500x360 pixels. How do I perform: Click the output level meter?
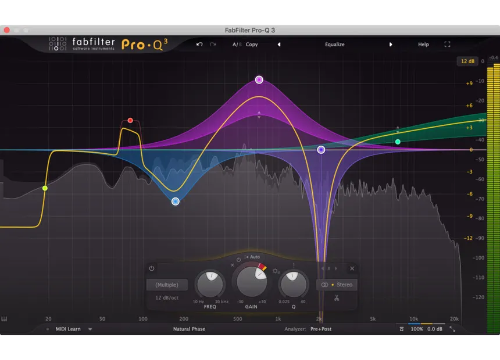click(493, 199)
